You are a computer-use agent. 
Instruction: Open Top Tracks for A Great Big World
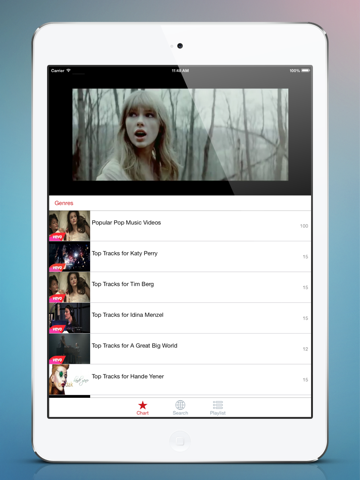point(180,349)
